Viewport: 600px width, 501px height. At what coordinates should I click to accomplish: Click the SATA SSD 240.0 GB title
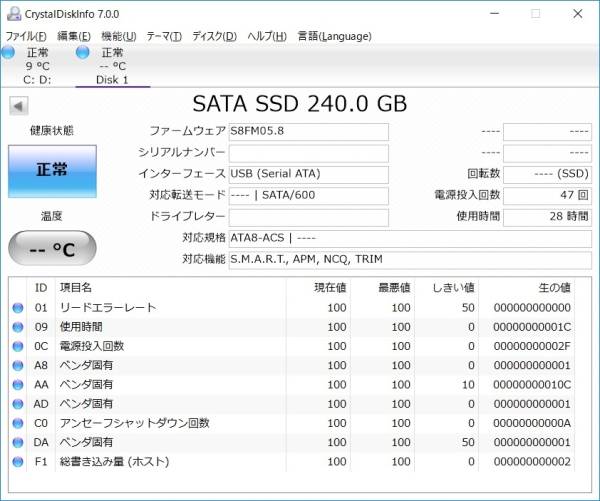tap(300, 104)
